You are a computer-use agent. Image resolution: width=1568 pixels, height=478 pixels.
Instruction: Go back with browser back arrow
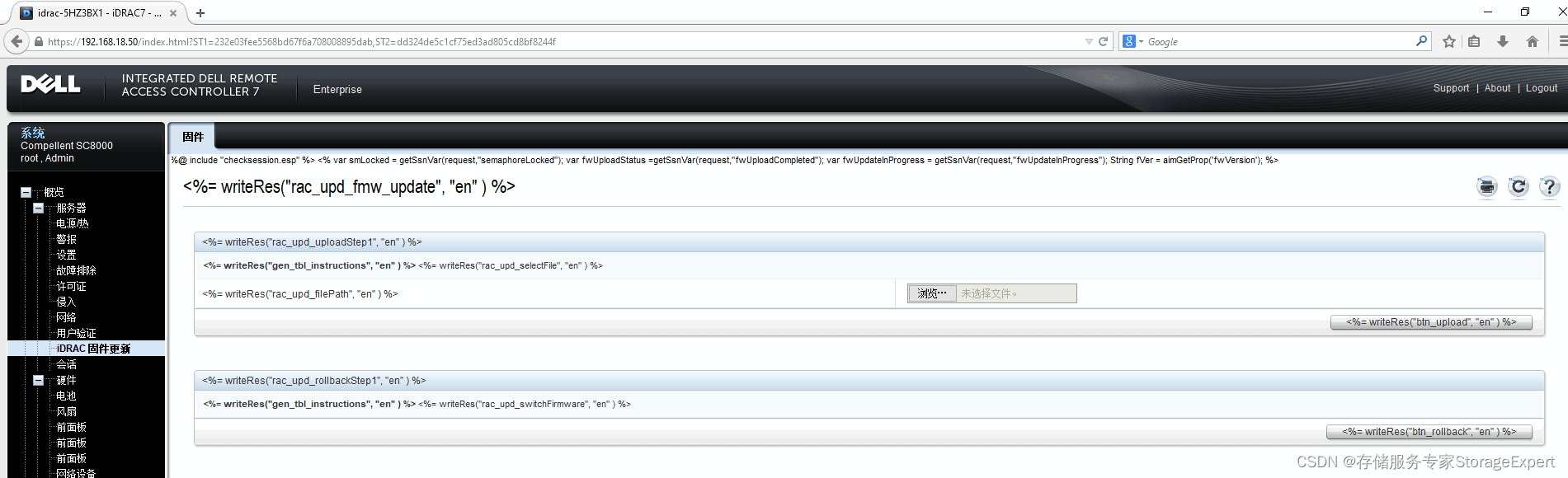pos(16,41)
